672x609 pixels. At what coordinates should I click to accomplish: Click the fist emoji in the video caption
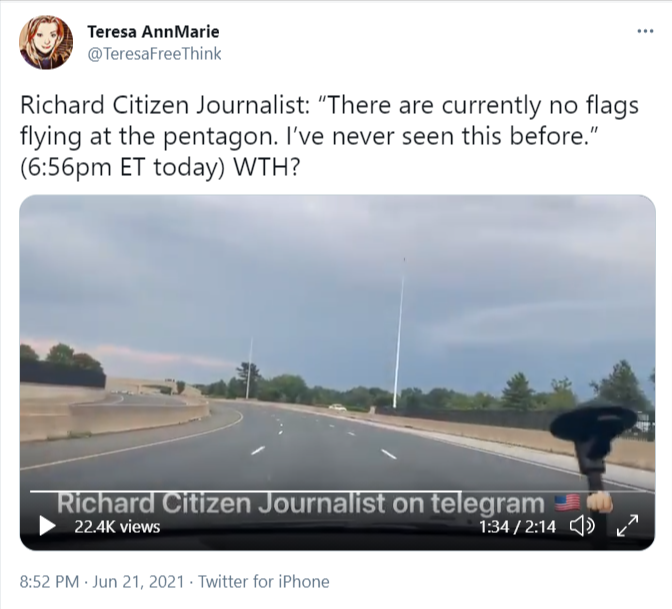(600, 502)
